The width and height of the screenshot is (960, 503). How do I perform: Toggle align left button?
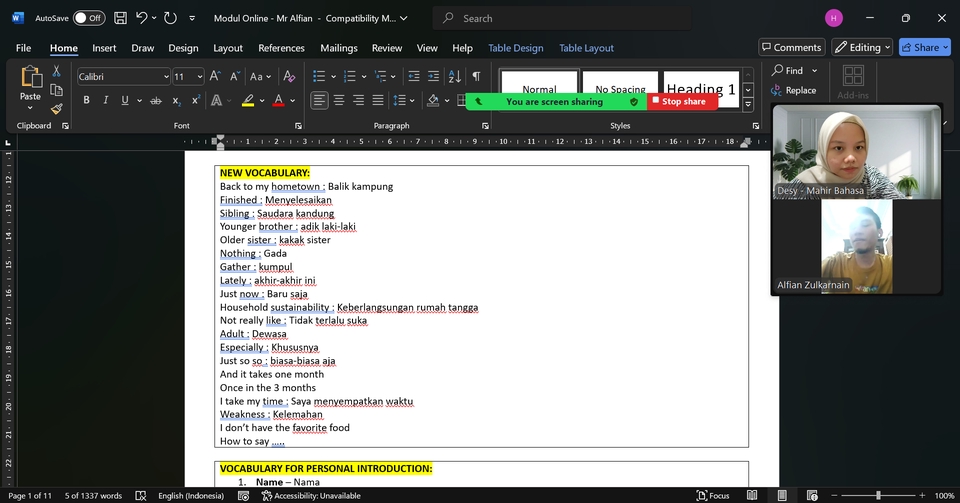point(319,100)
